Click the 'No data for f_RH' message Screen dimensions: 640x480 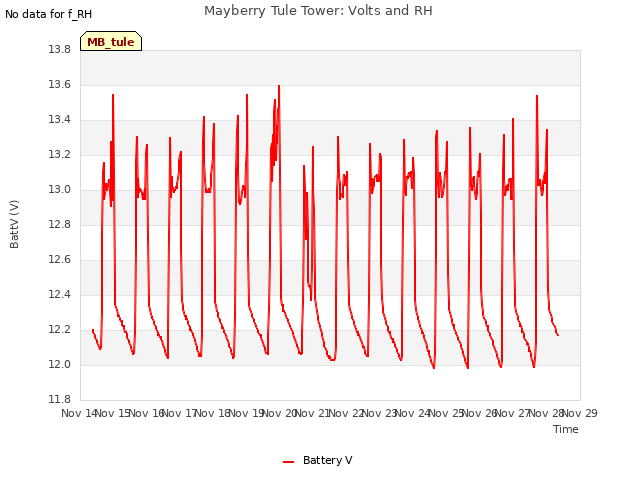coord(49,14)
